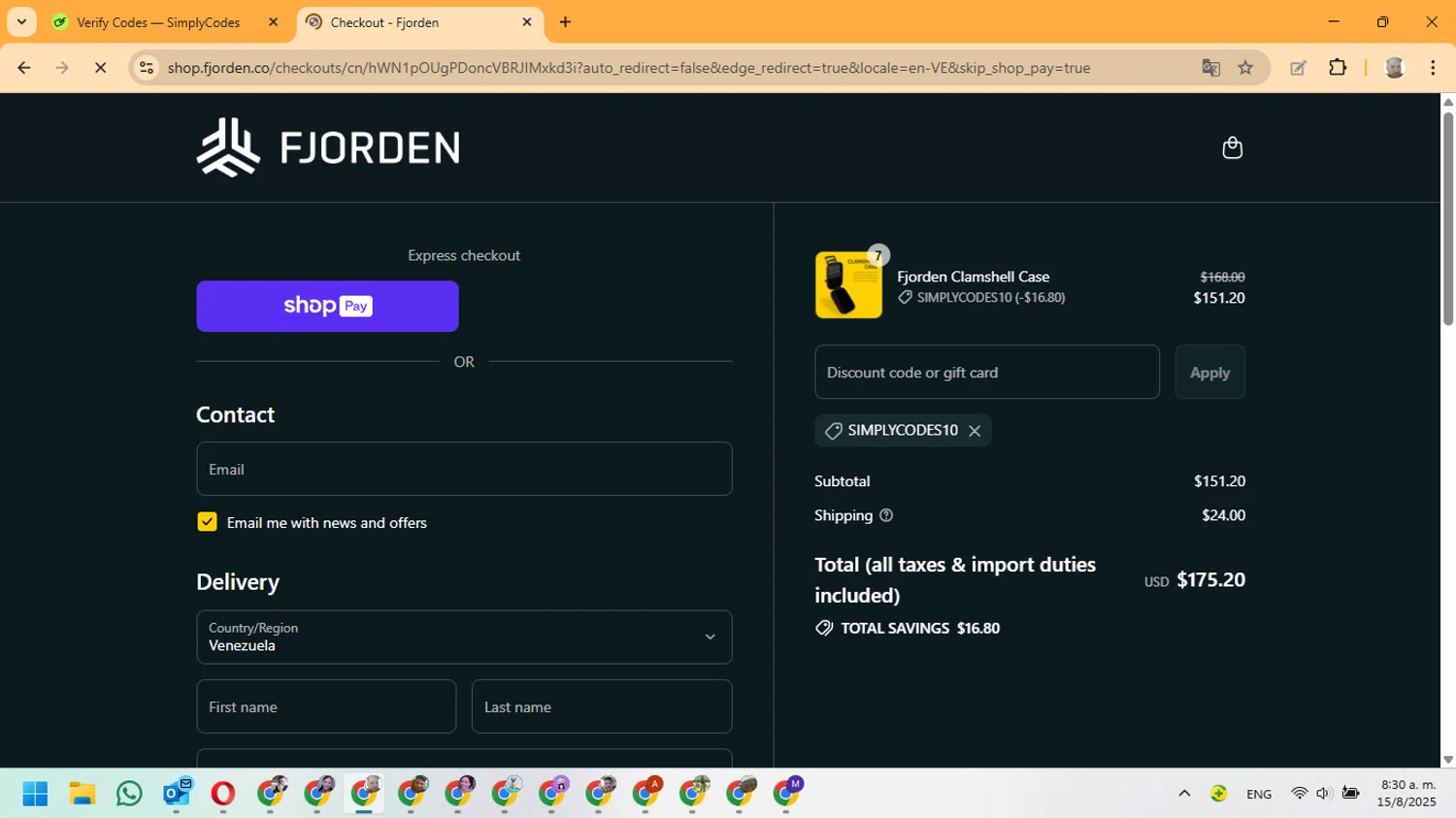Translate this page icon
This screenshot has height=818, width=1456.
(1210, 68)
